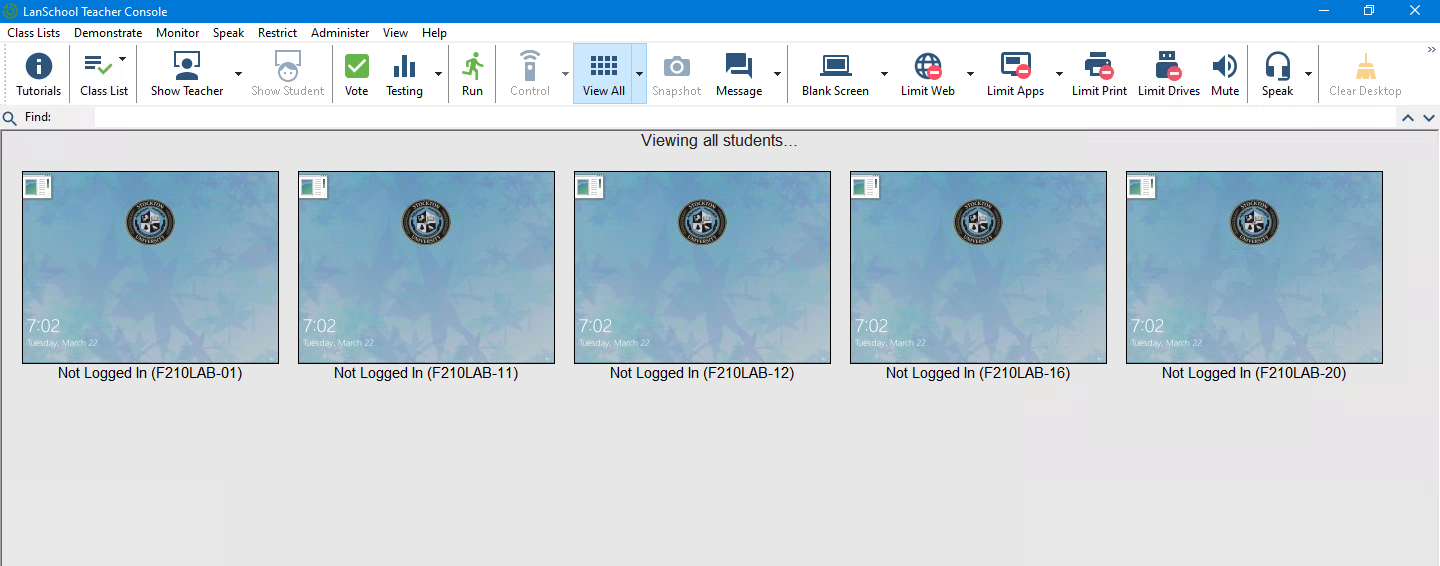Open the Vote checkmark tool
This screenshot has width=1440, height=566.
pos(356,74)
